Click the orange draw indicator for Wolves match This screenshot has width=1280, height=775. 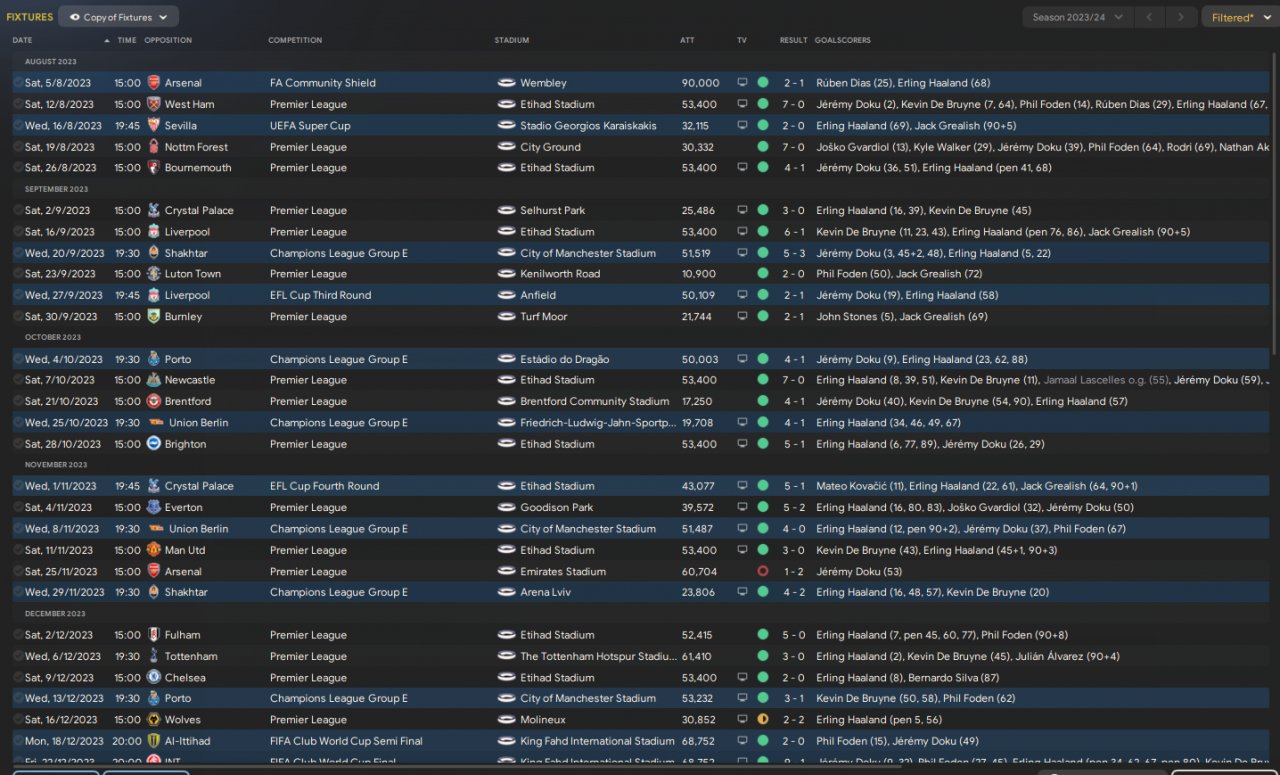click(763, 720)
